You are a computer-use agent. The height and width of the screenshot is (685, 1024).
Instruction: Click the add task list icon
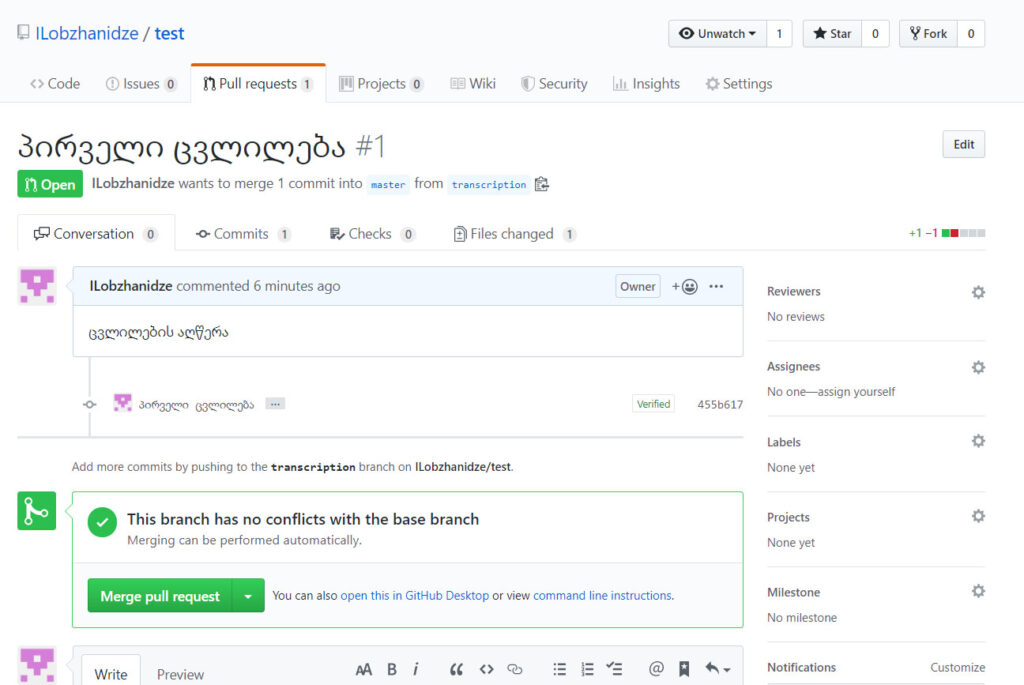[x=615, y=669]
